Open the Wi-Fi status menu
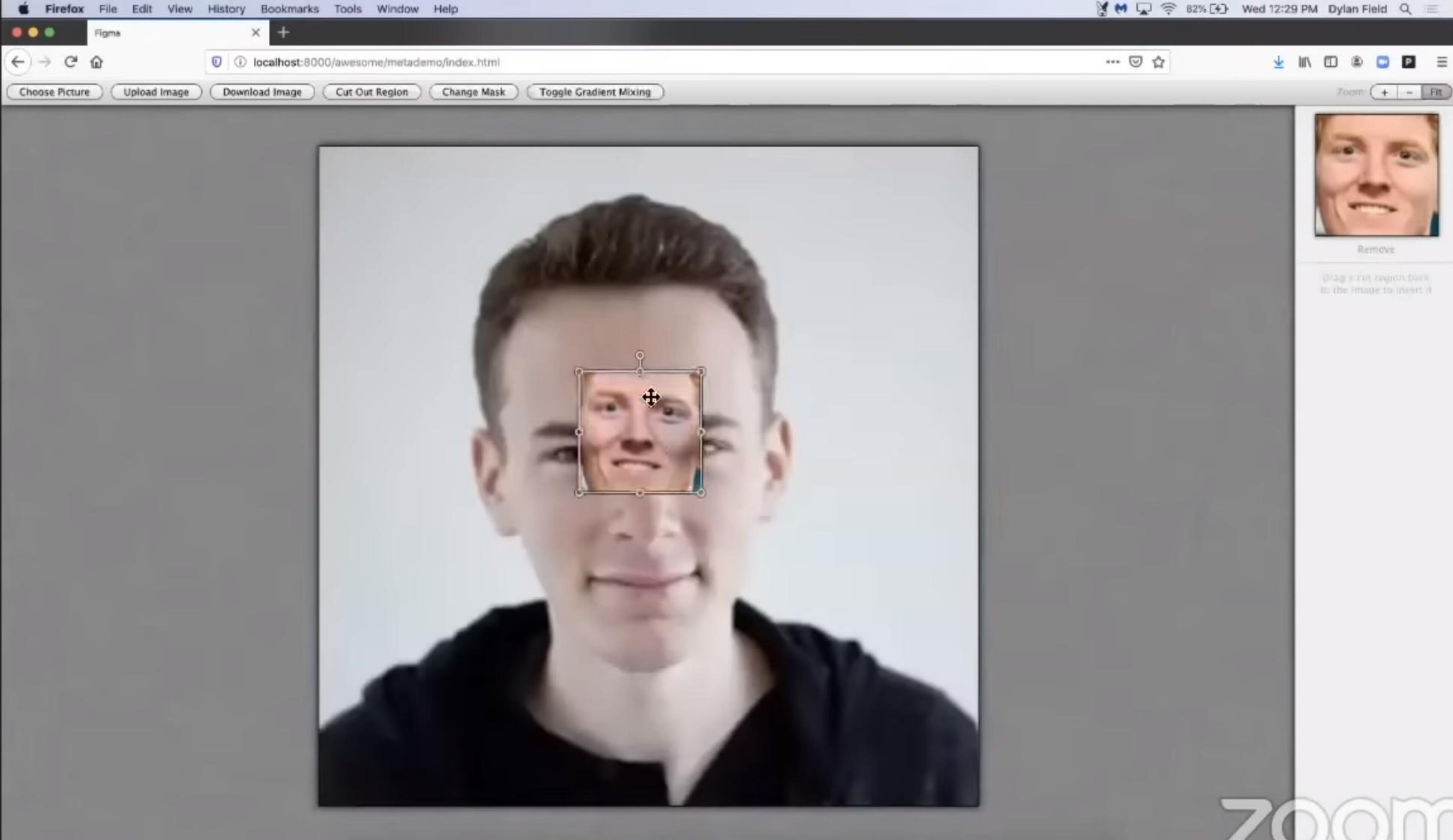Image resolution: width=1453 pixels, height=840 pixels. pyautogui.click(x=1168, y=9)
